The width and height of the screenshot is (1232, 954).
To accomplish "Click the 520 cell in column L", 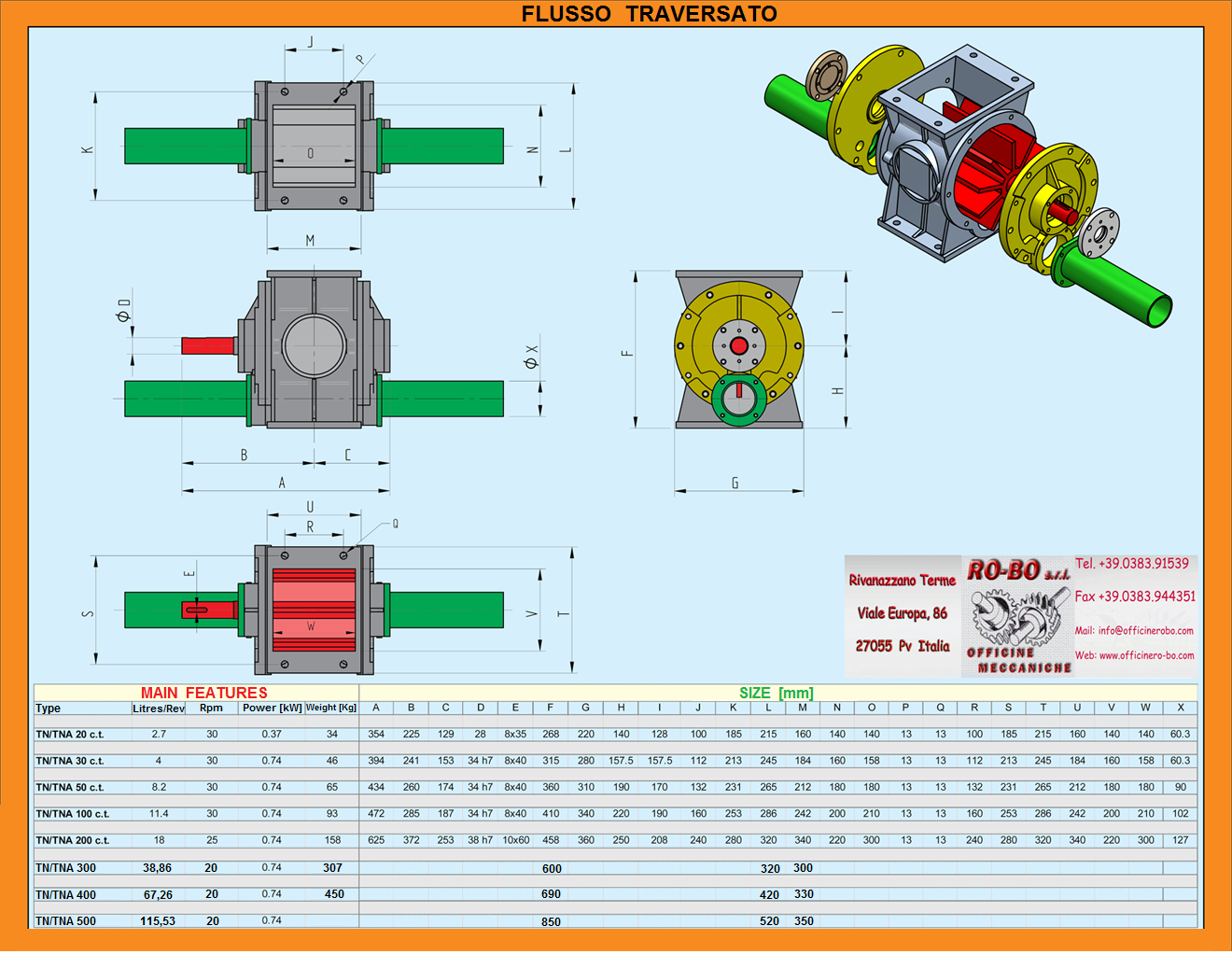I will (x=769, y=921).
